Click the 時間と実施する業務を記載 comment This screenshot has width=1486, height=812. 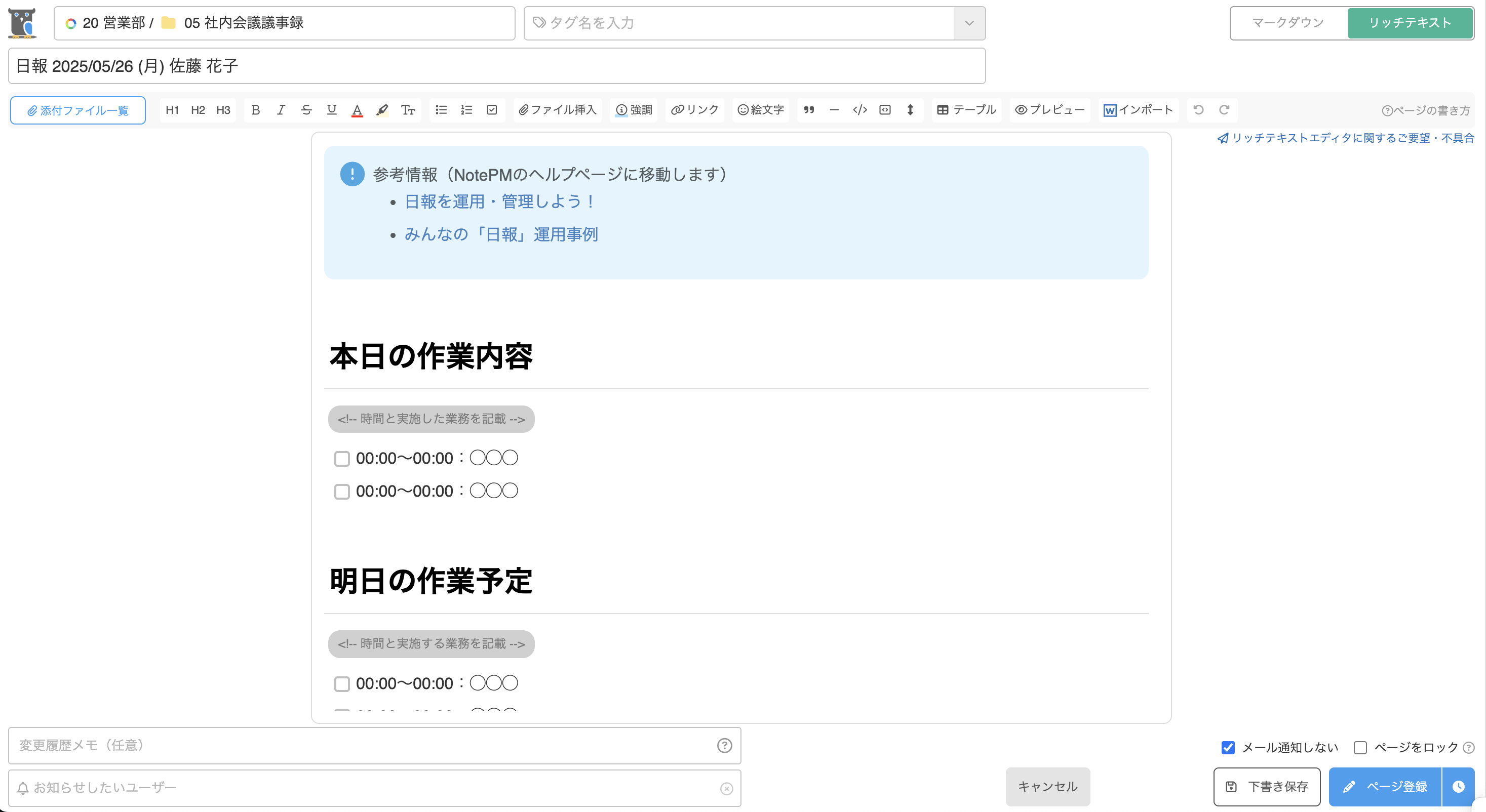point(431,644)
